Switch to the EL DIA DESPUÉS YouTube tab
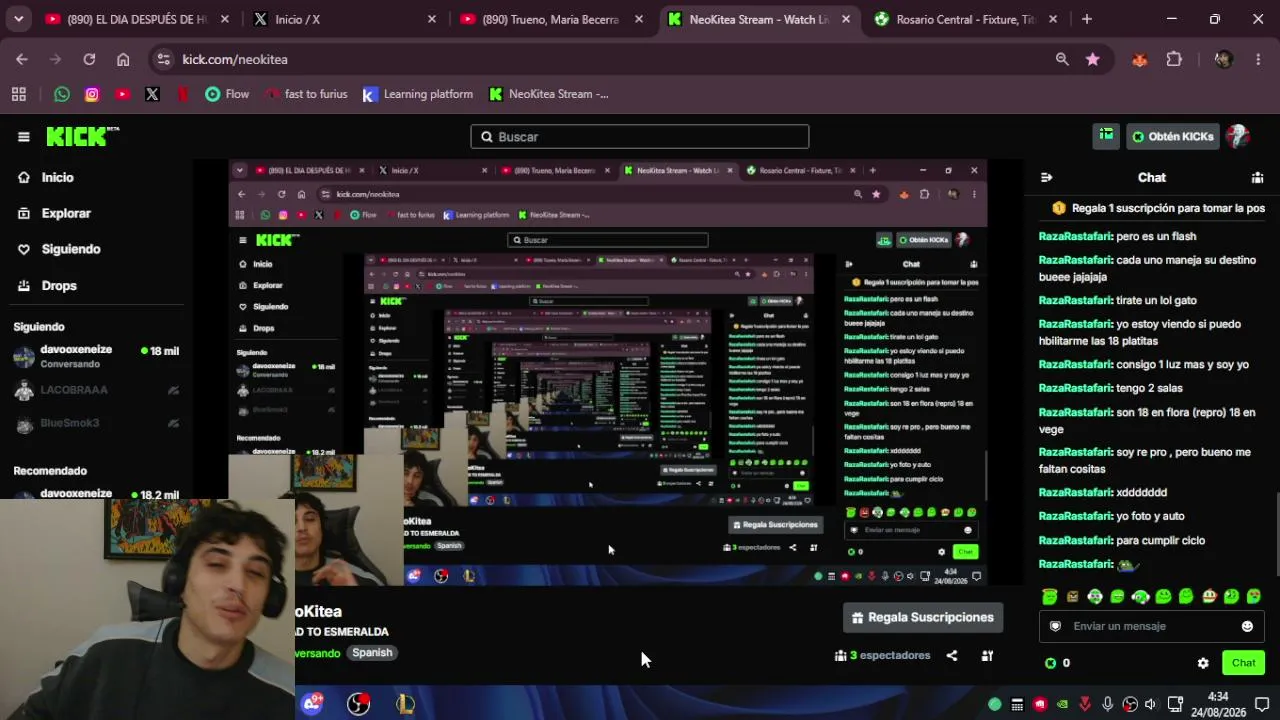 [137, 19]
